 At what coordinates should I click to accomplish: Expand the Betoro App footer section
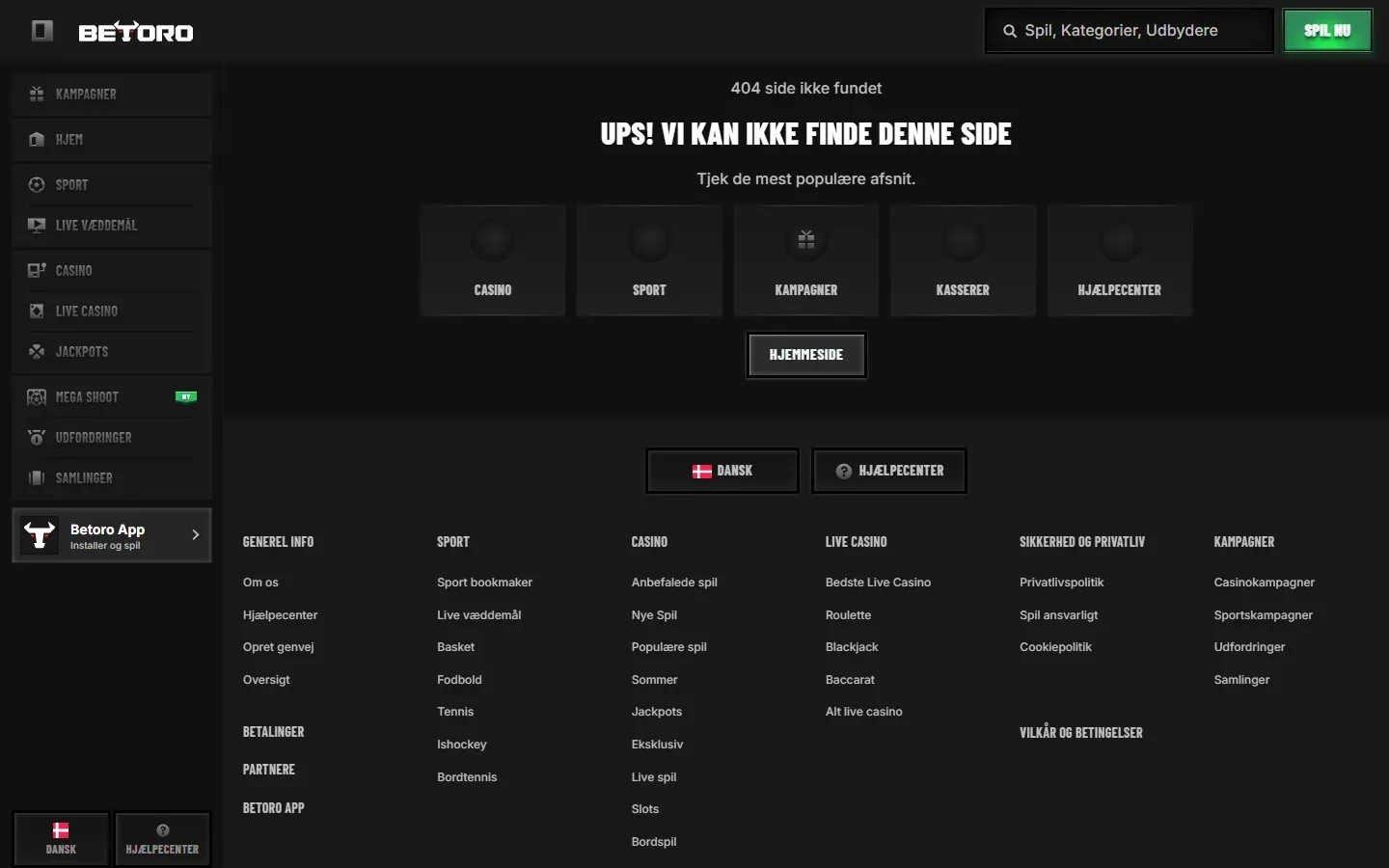tap(274, 808)
